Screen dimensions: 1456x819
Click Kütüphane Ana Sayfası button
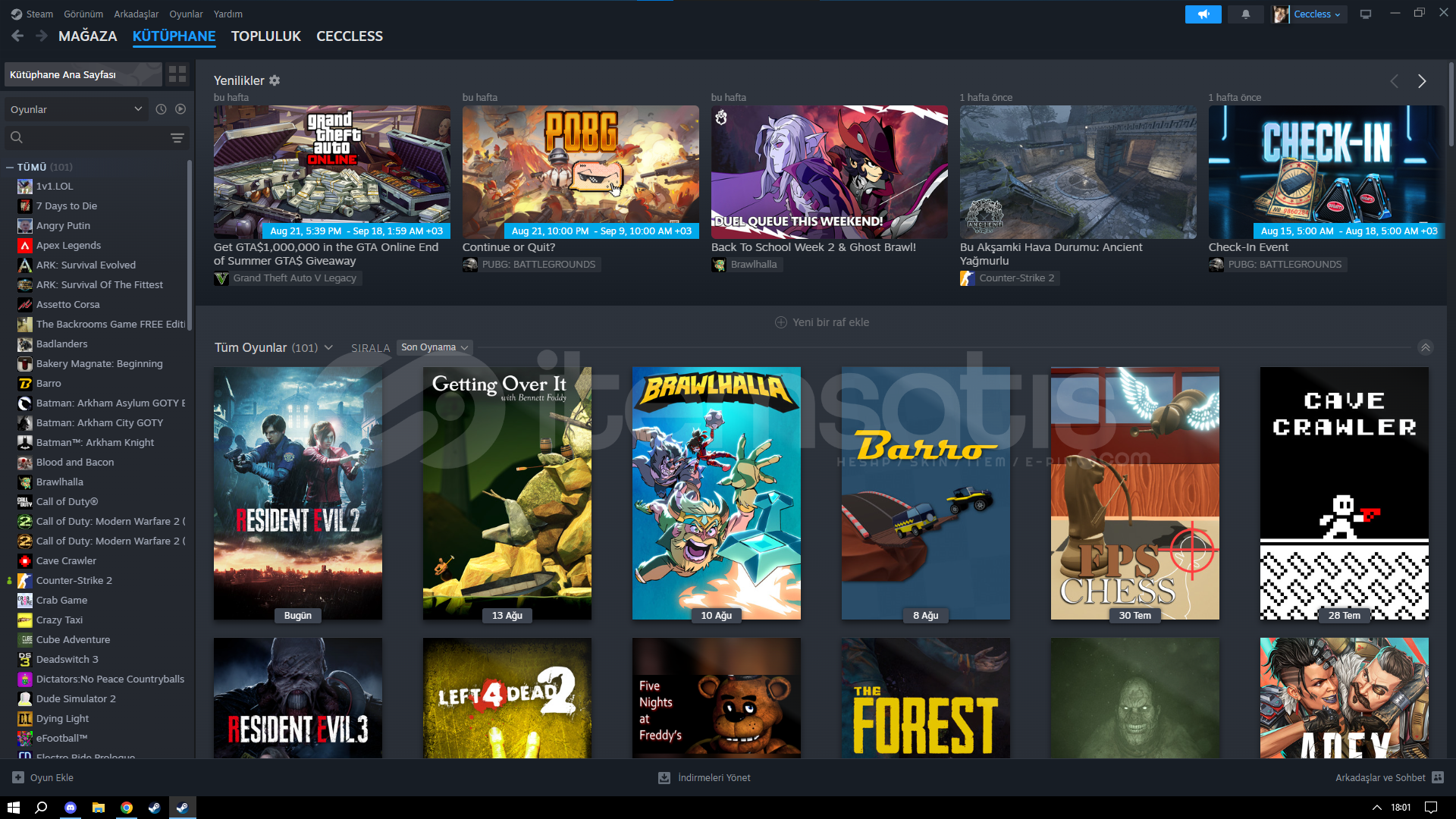(83, 74)
